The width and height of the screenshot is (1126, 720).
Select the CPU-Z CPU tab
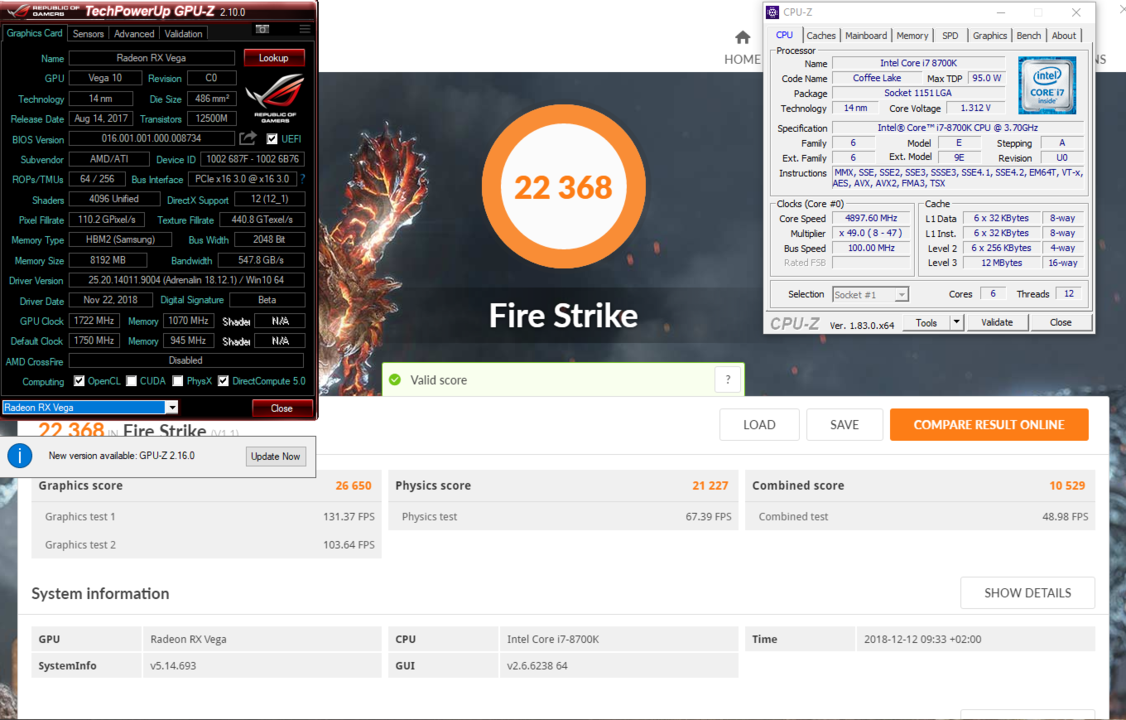point(784,35)
